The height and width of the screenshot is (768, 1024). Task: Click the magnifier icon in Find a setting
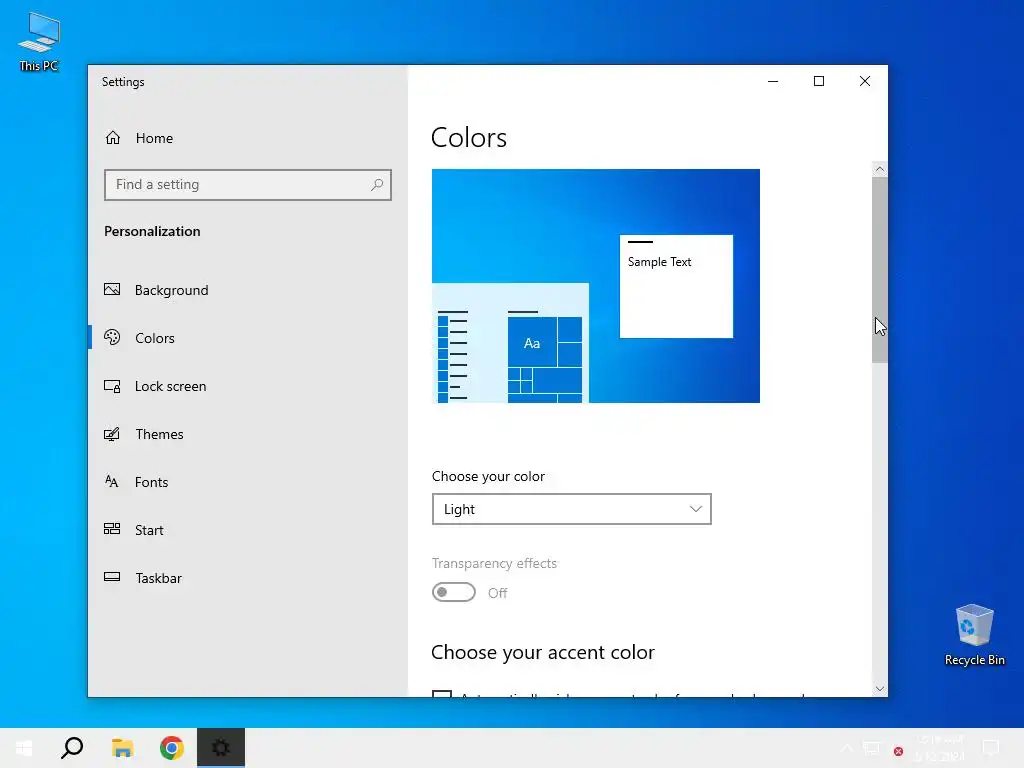377,185
